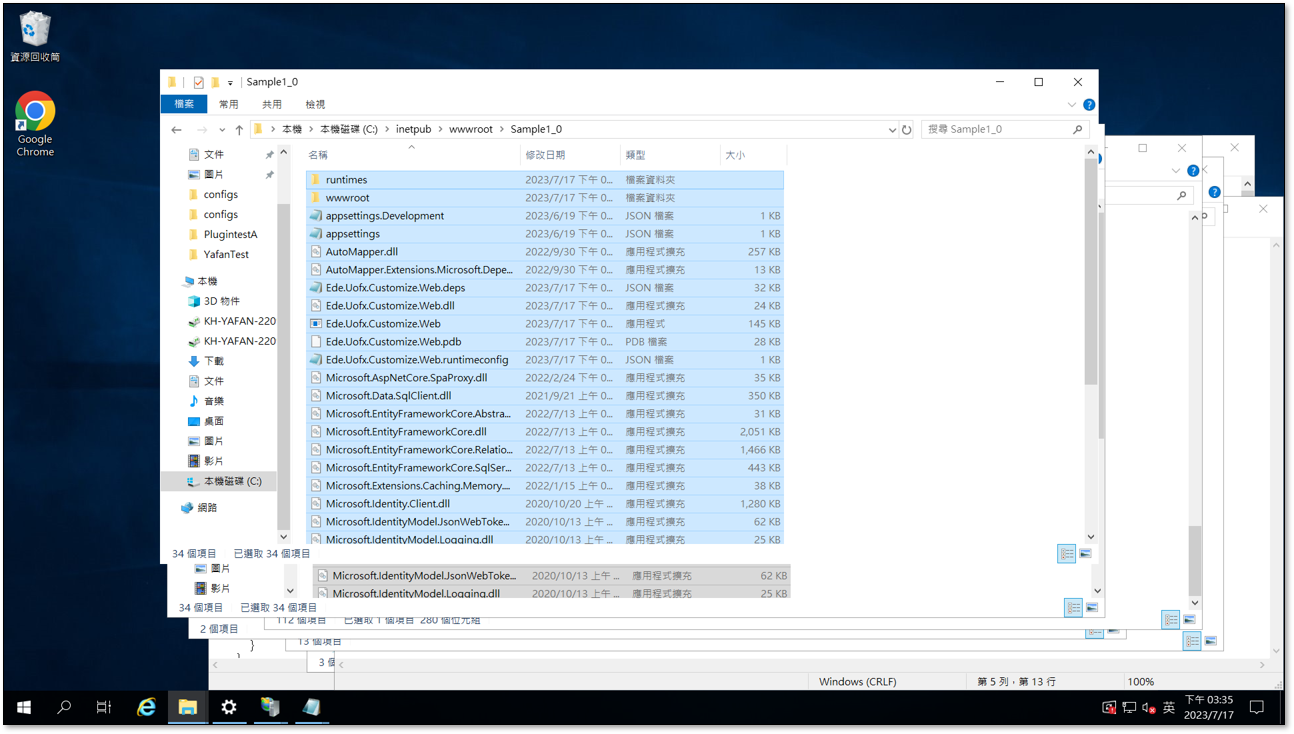Open 桌面 in navigation pane

(x=214, y=421)
